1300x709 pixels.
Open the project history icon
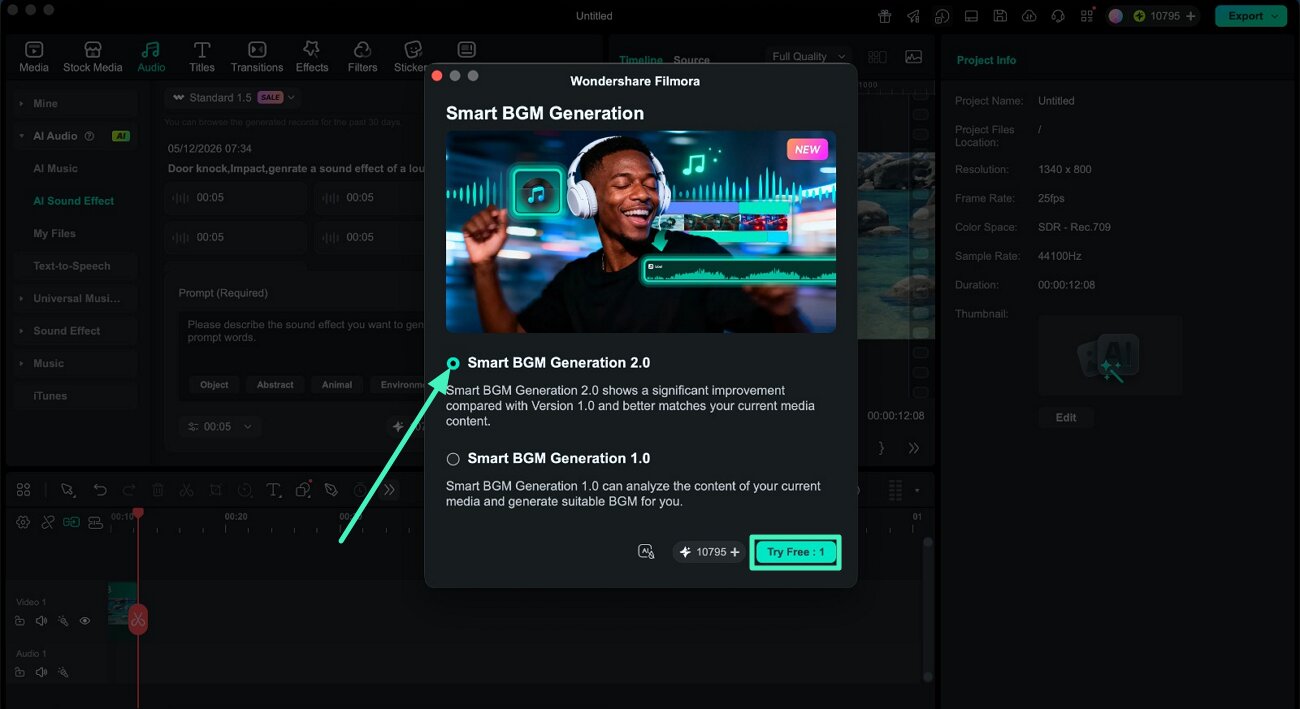pyautogui.click(x=943, y=16)
